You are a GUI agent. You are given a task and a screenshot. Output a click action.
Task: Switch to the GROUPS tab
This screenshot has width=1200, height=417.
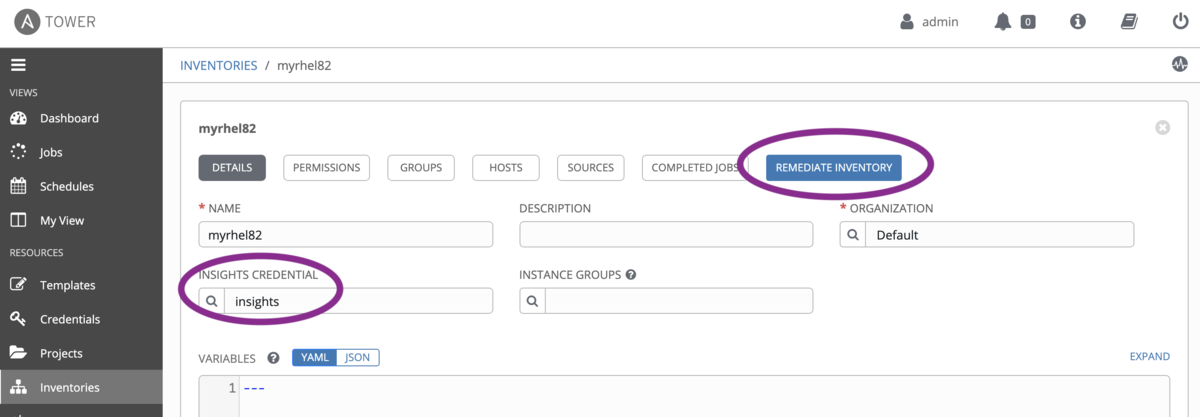point(421,168)
